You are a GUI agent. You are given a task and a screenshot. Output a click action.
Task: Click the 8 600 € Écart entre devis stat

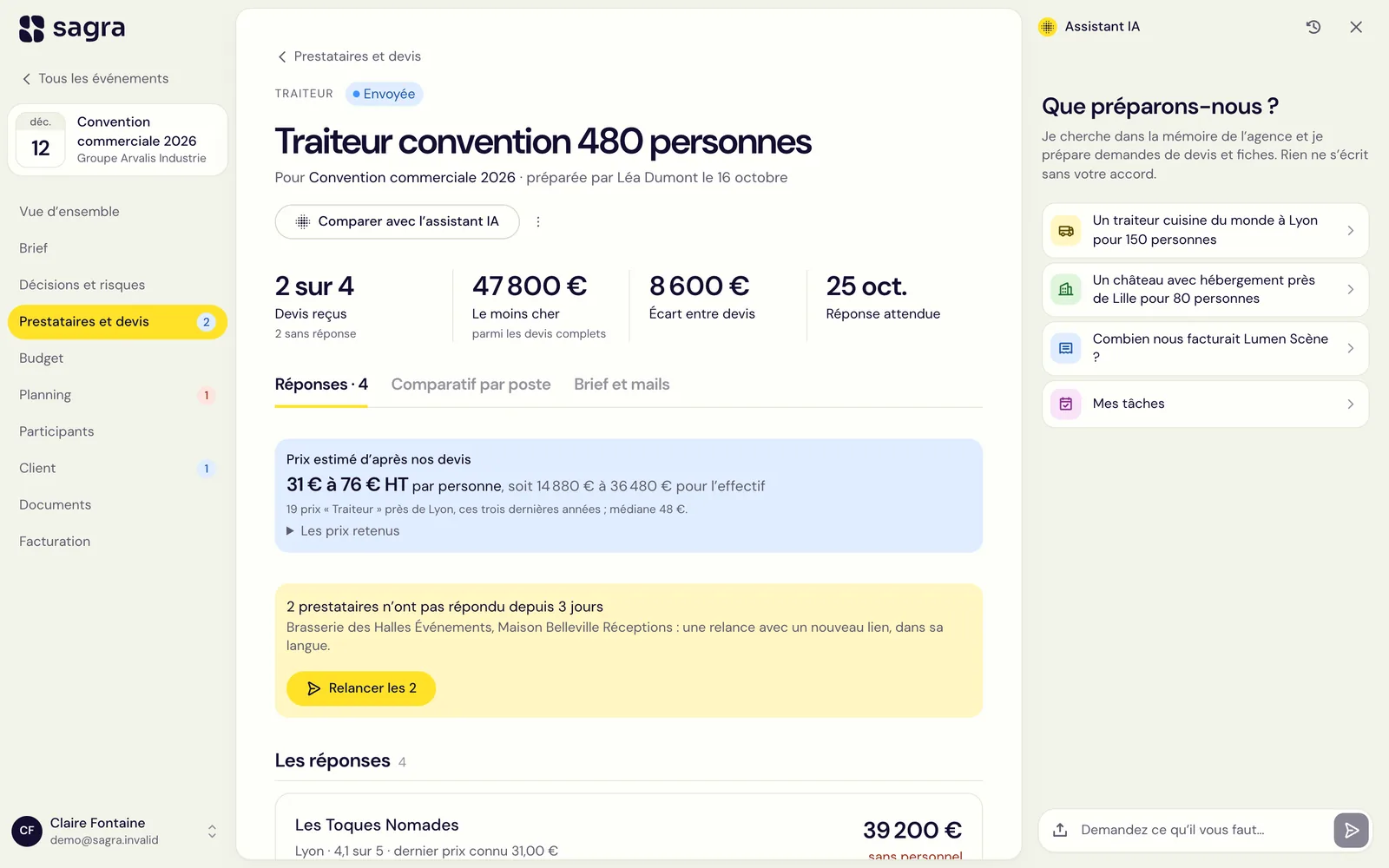coord(702,297)
